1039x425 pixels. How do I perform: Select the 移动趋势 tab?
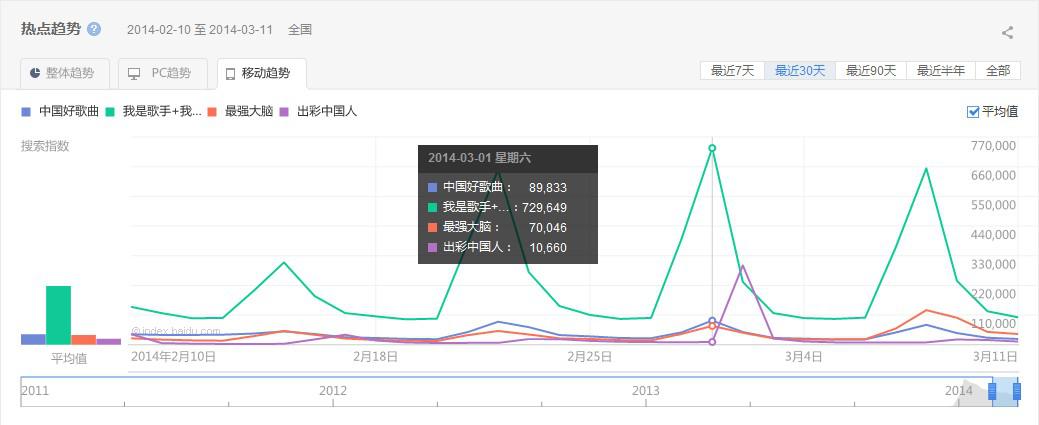pyautogui.click(x=262, y=74)
